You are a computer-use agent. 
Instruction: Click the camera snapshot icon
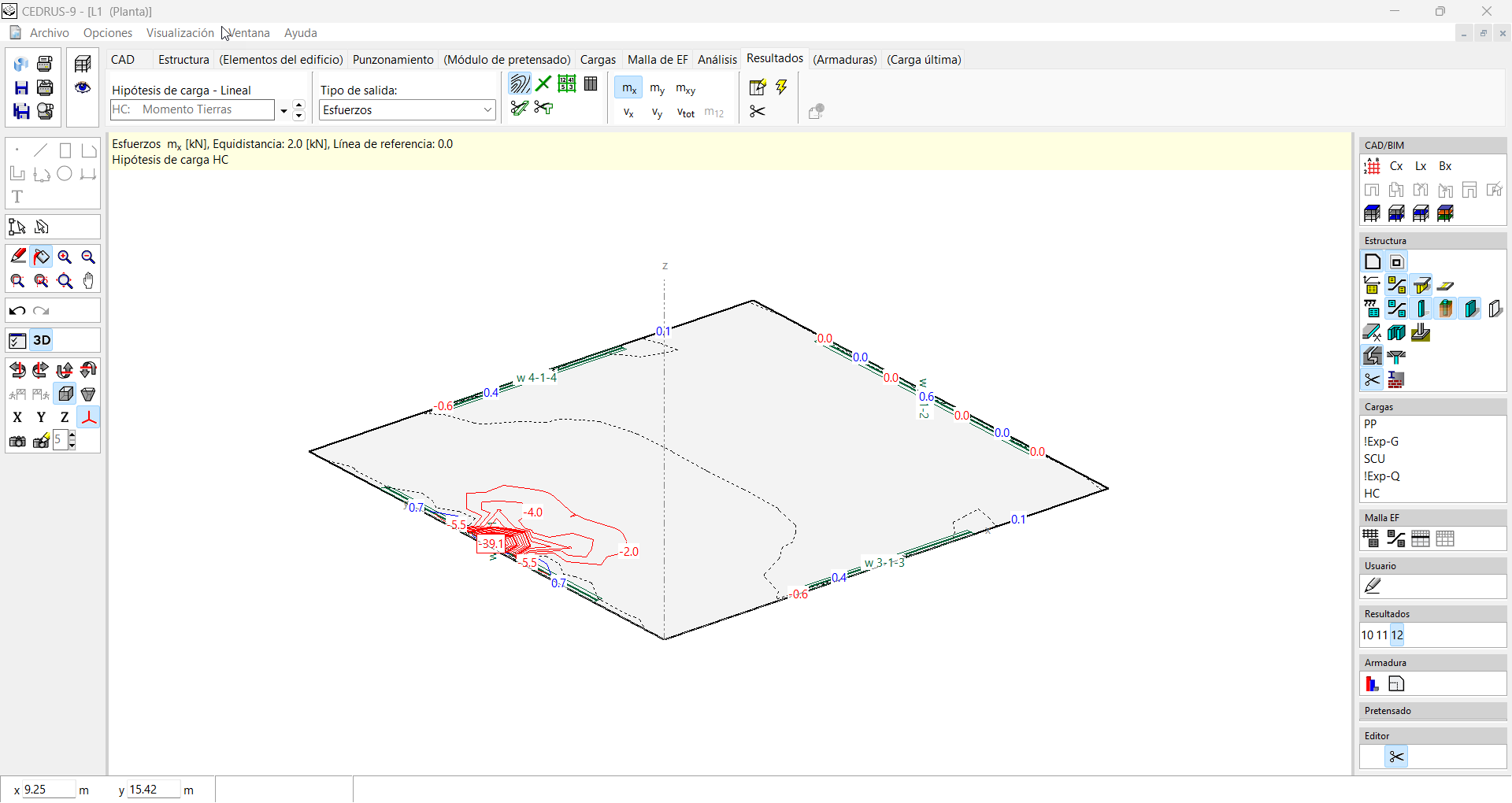[x=17, y=442]
